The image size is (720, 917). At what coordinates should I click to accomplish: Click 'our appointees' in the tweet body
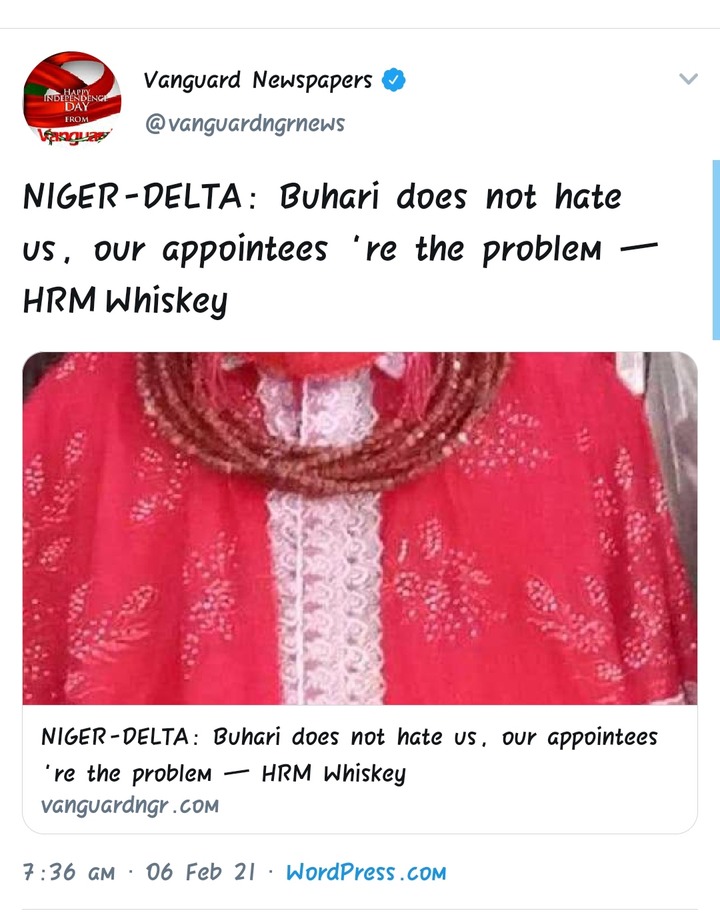(211, 250)
